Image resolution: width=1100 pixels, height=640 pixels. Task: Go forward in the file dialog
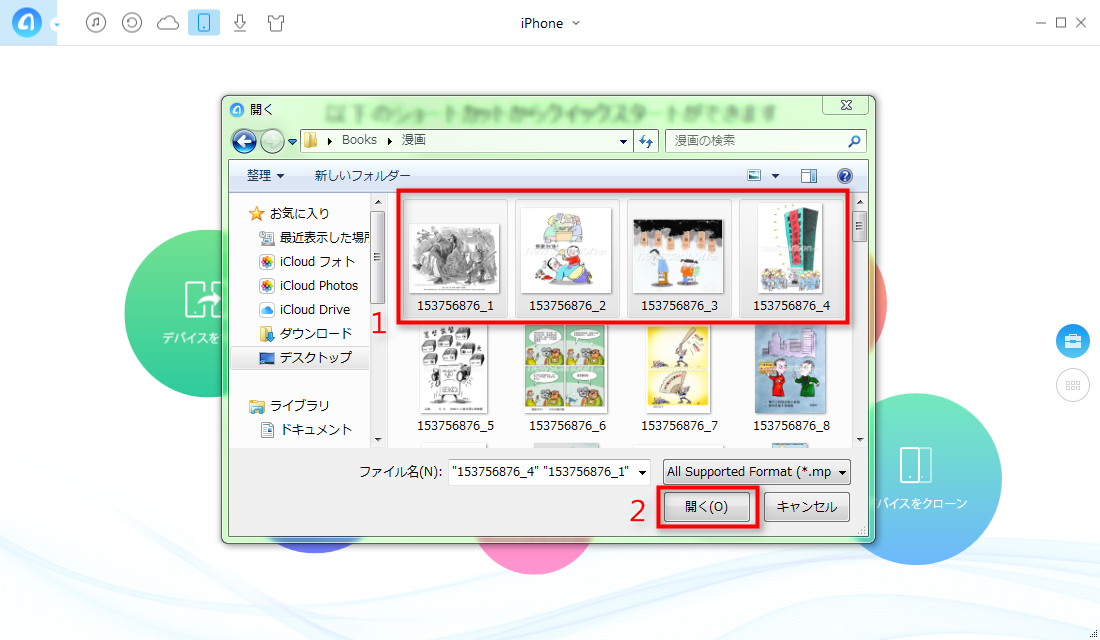click(x=272, y=142)
